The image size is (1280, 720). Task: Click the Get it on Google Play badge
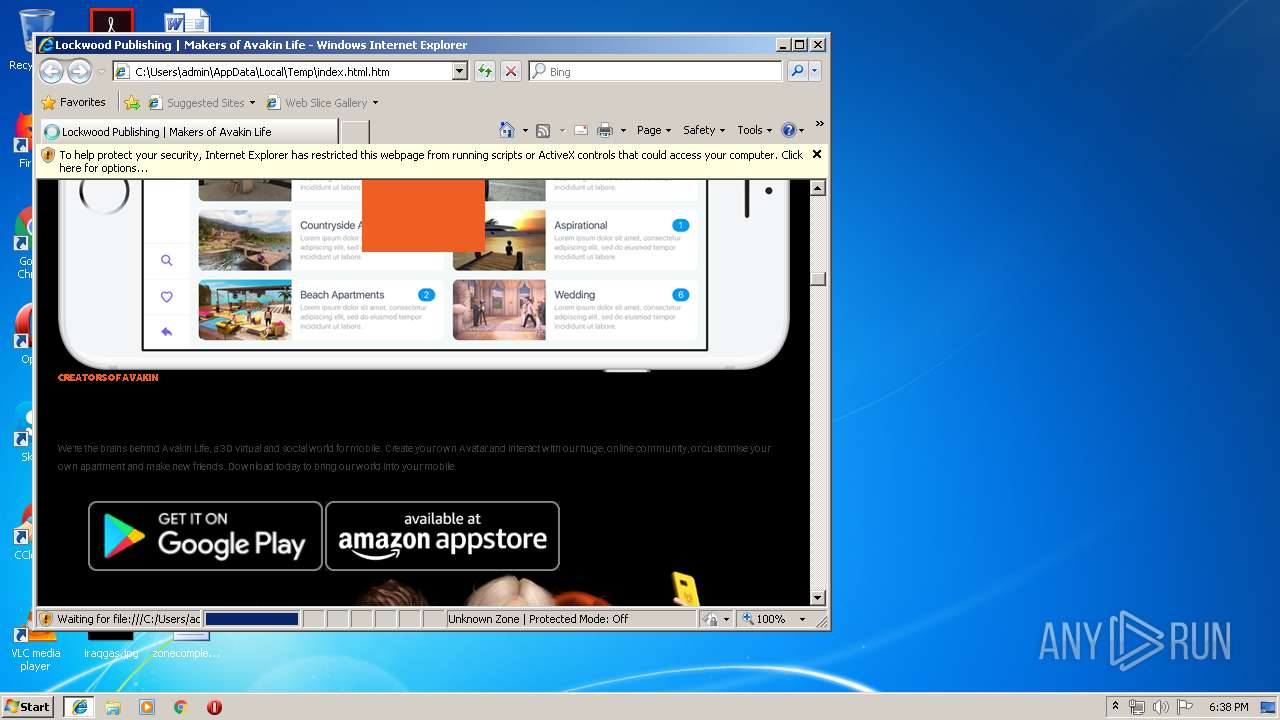coord(205,536)
